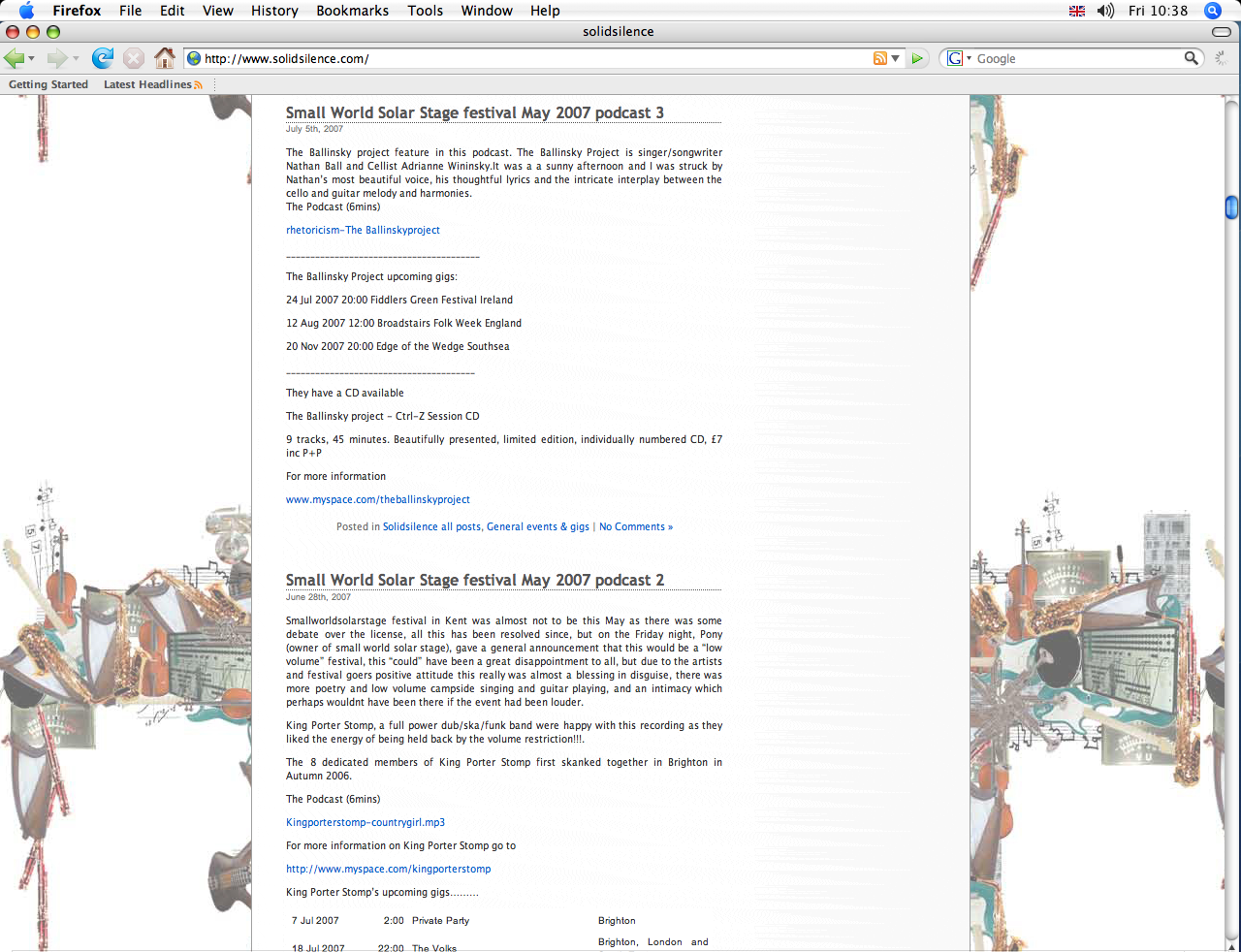The height and width of the screenshot is (952, 1241).
Task: Open the Latest Headlines bookmark
Action: coord(147,84)
